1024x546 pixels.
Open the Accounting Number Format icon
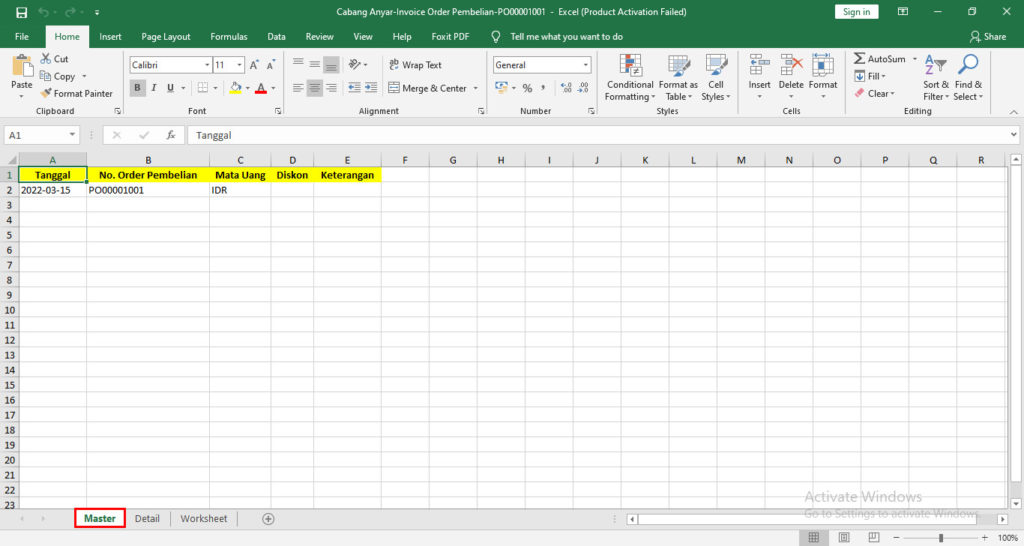(501, 88)
